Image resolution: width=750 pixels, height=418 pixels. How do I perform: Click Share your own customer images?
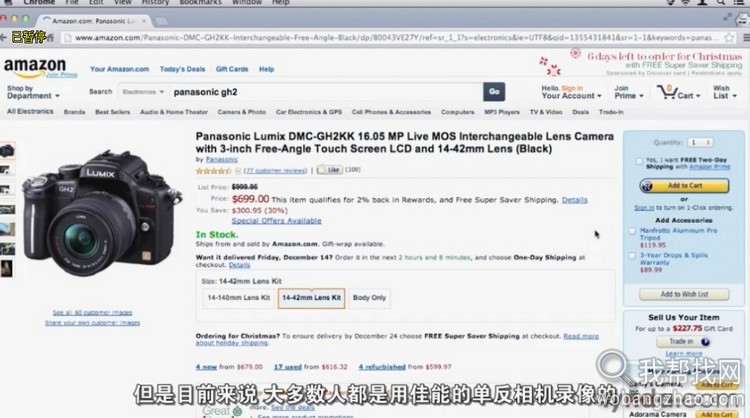92,323
